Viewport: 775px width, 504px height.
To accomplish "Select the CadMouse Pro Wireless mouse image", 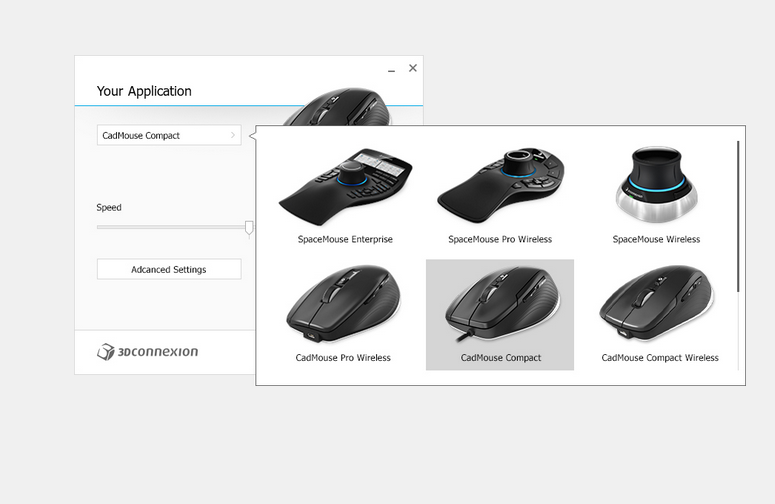I will coord(343,306).
